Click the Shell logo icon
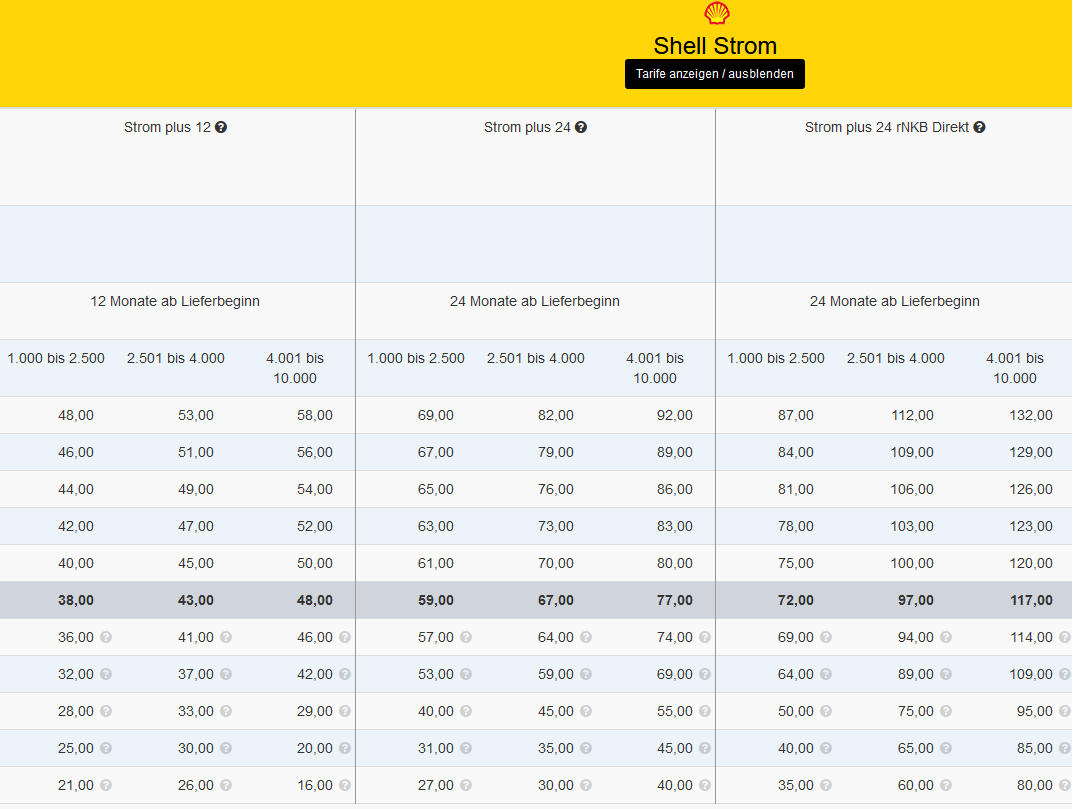 coord(716,13)
